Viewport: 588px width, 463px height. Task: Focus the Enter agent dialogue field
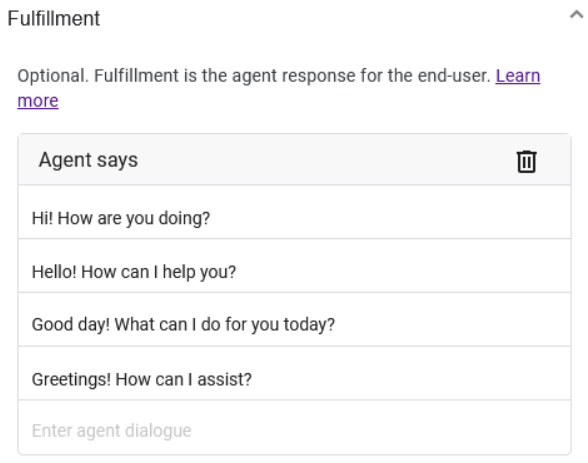click(x=294, y=427)
